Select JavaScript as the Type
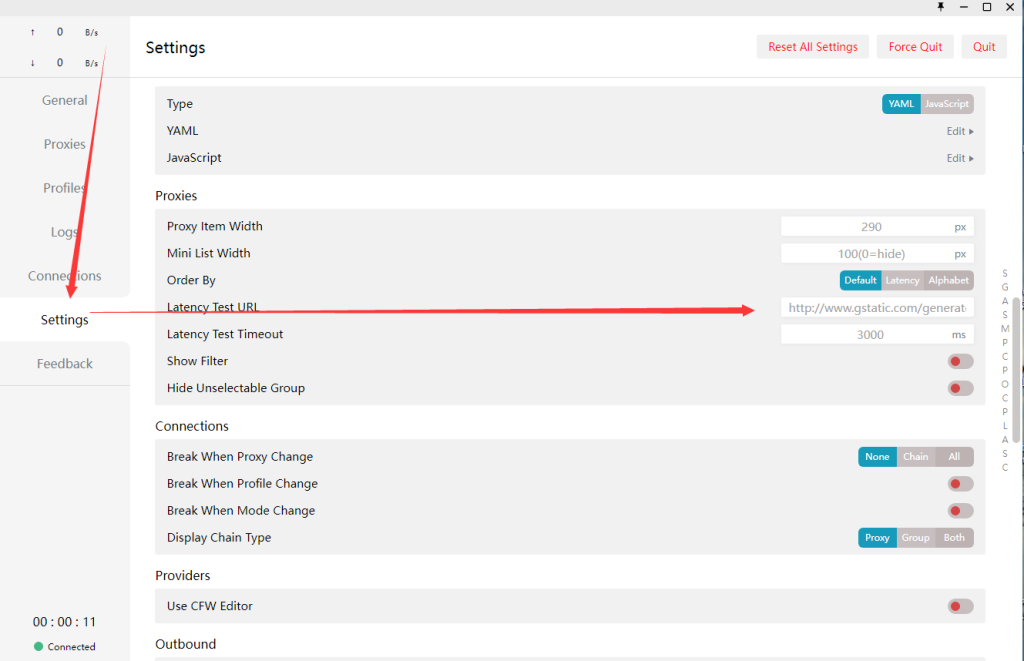This screenshot has width=1024, height=661. point(947,104)
